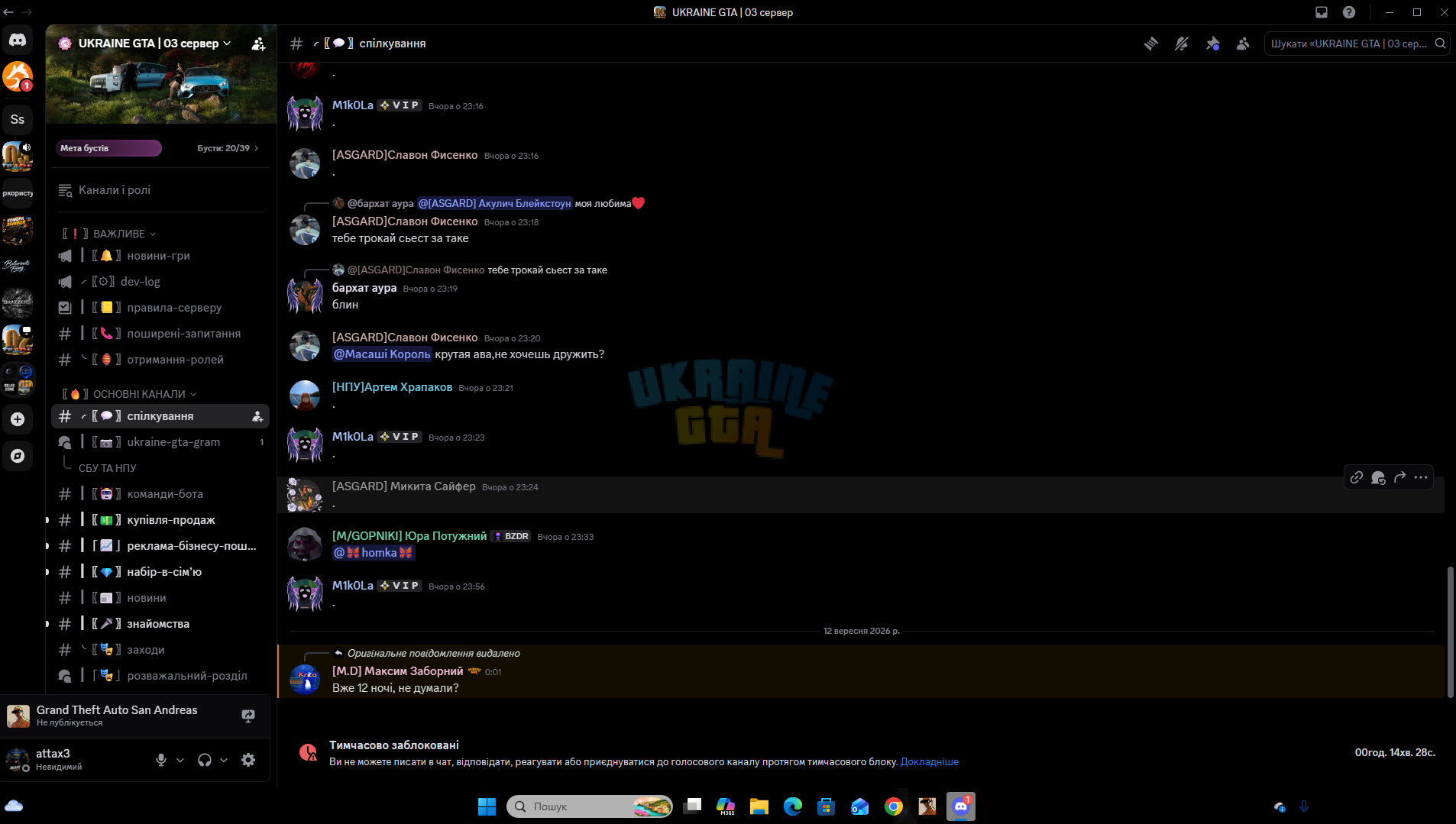Open Threads icon in channel header

1151,44
